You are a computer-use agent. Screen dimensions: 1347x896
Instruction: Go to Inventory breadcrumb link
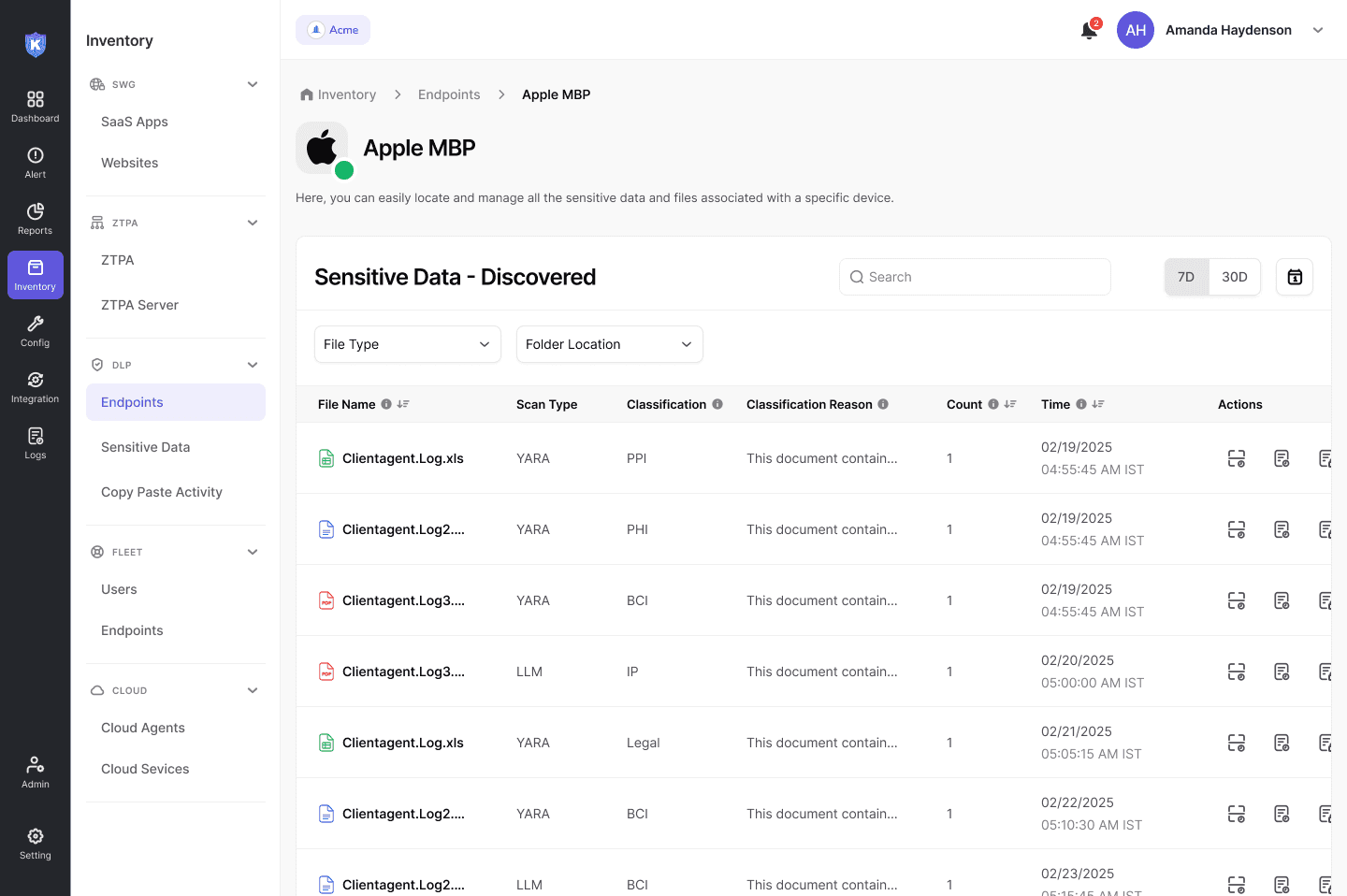[x=347, y=94]
